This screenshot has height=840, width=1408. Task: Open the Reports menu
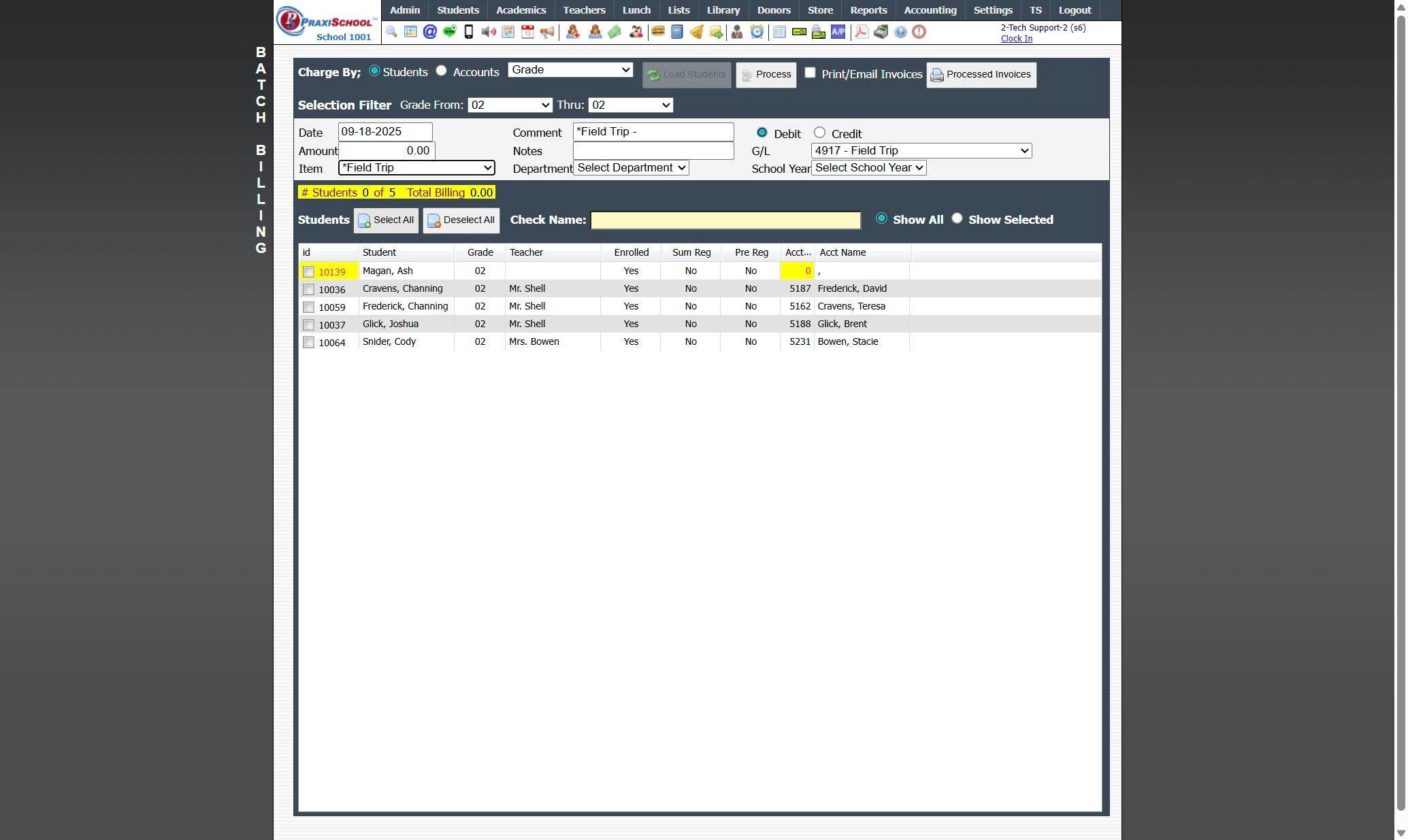tap(868, 10)
